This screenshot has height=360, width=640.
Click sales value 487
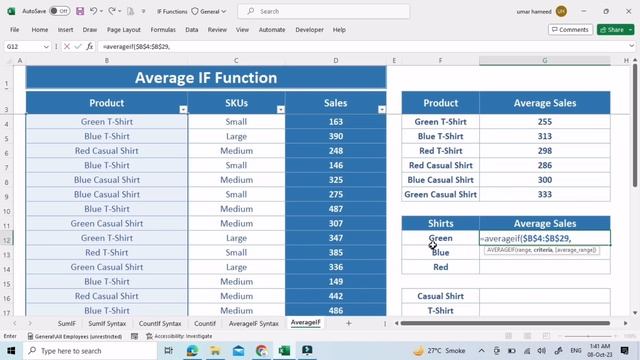click(336, 209)
